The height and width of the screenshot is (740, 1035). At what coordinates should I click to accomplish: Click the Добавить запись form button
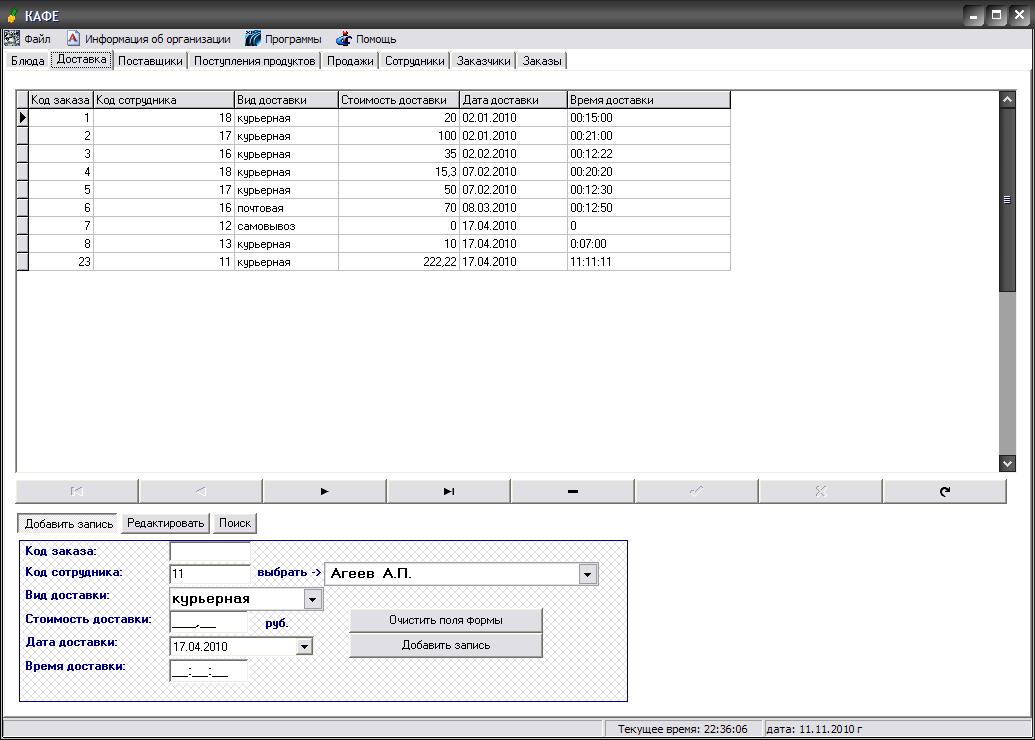coord(445,645)
